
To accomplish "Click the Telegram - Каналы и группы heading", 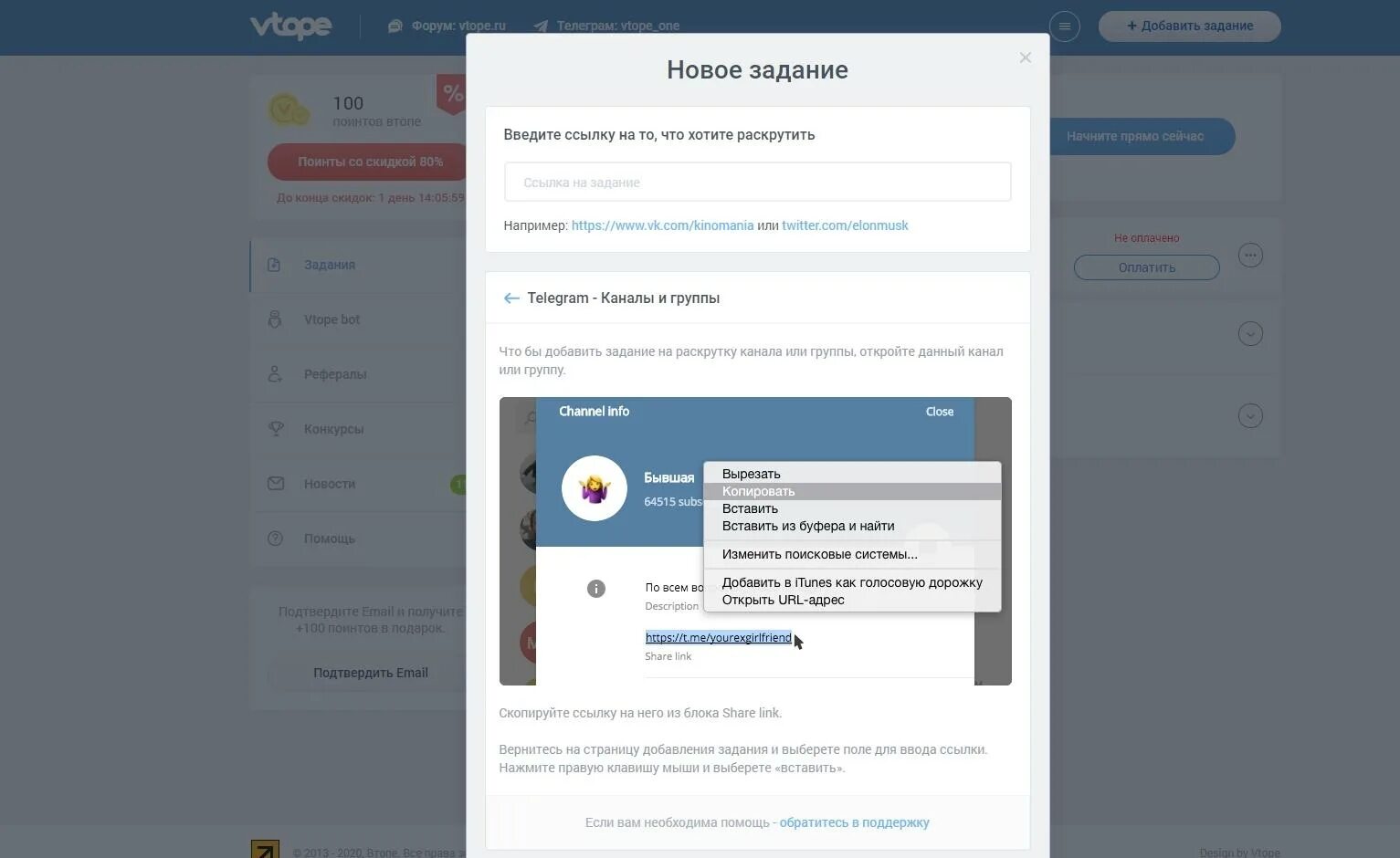I will [623, 298].
